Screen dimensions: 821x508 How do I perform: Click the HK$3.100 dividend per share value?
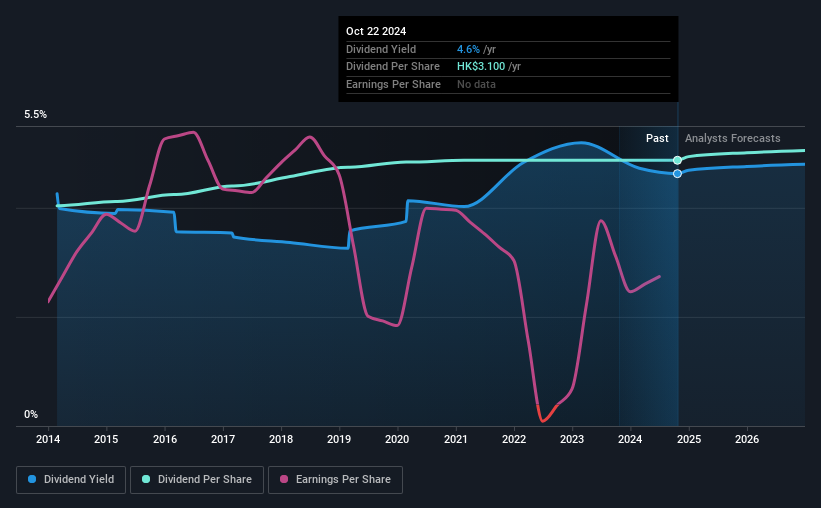481,67
